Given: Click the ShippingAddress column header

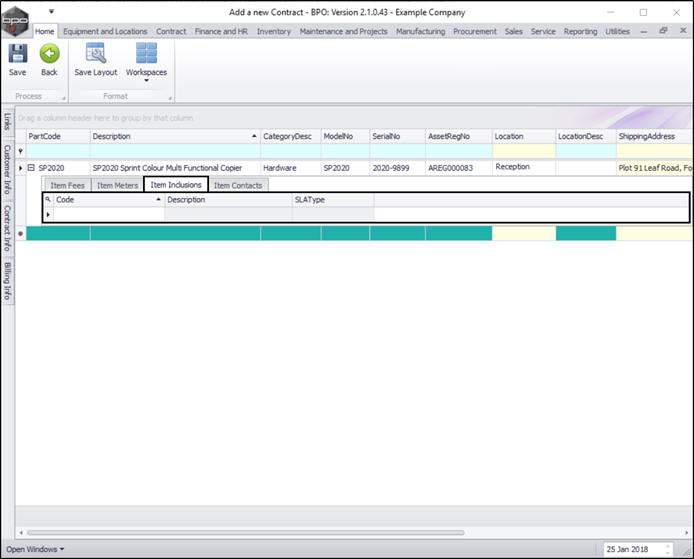Looking at the screenshot, I should (654, 136).
